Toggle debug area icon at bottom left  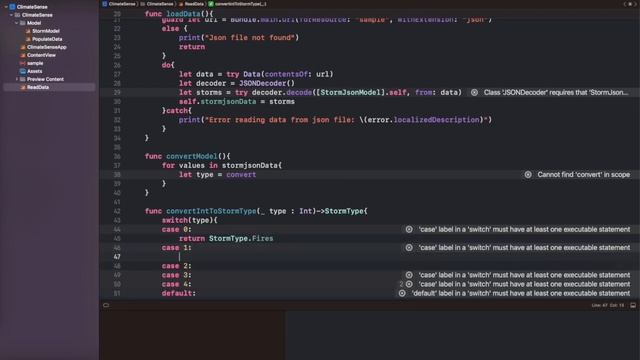coord(106,305)
